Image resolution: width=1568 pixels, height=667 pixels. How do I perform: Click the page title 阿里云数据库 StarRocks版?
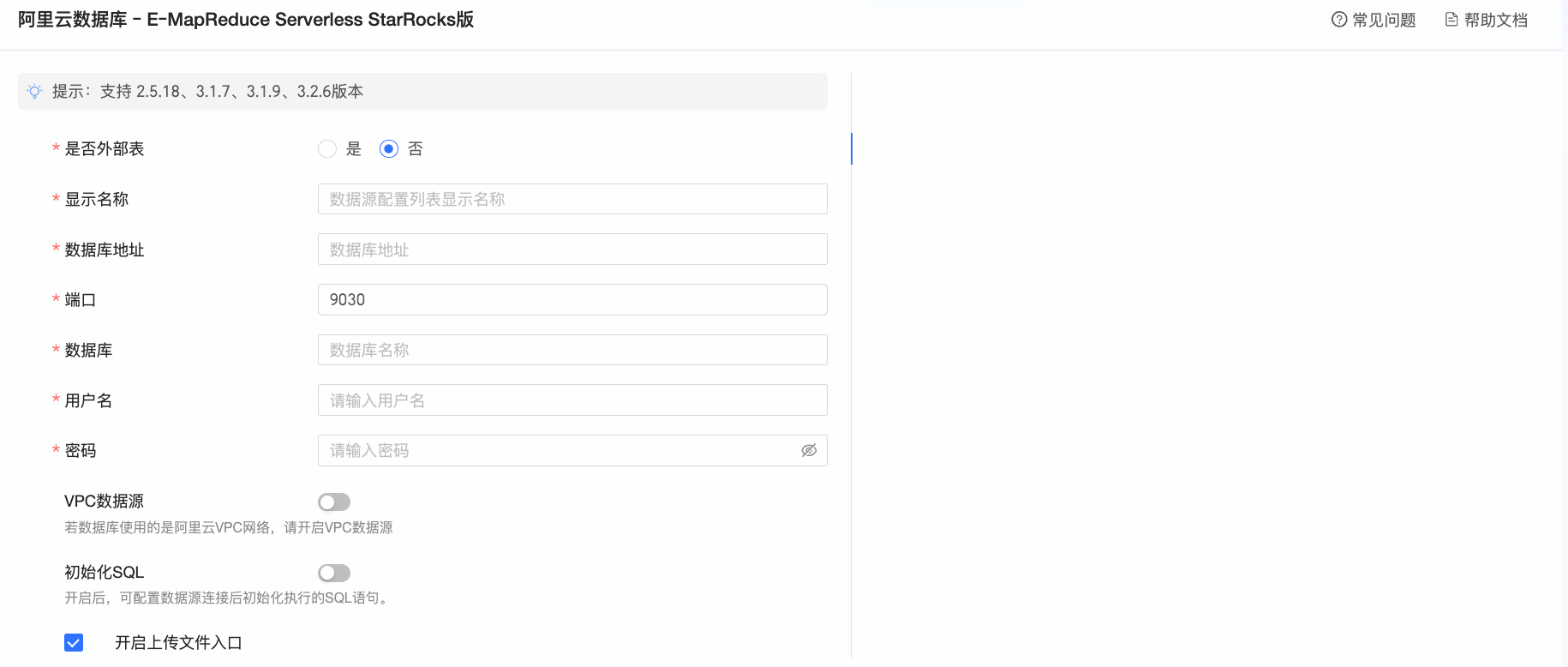[x=246, y=20]
